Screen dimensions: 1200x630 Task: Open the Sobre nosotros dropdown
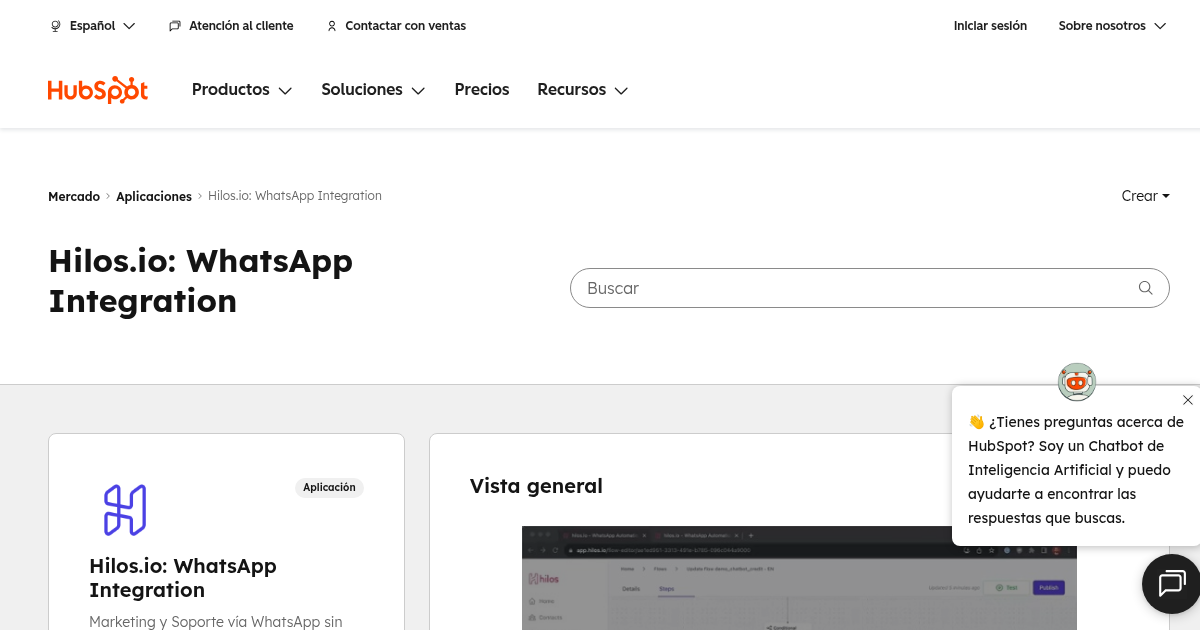(x=1112, y=26)
